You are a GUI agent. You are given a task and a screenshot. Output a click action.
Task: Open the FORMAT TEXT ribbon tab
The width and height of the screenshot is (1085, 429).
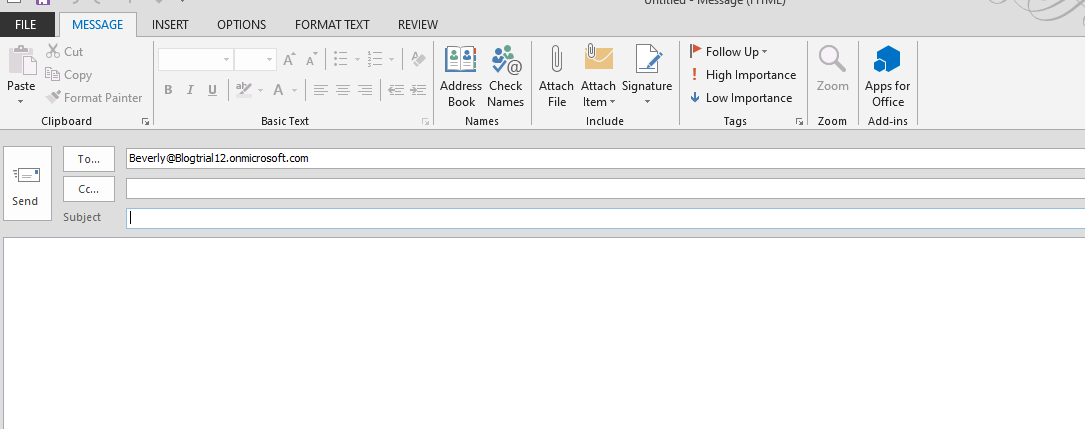point(332,24)
